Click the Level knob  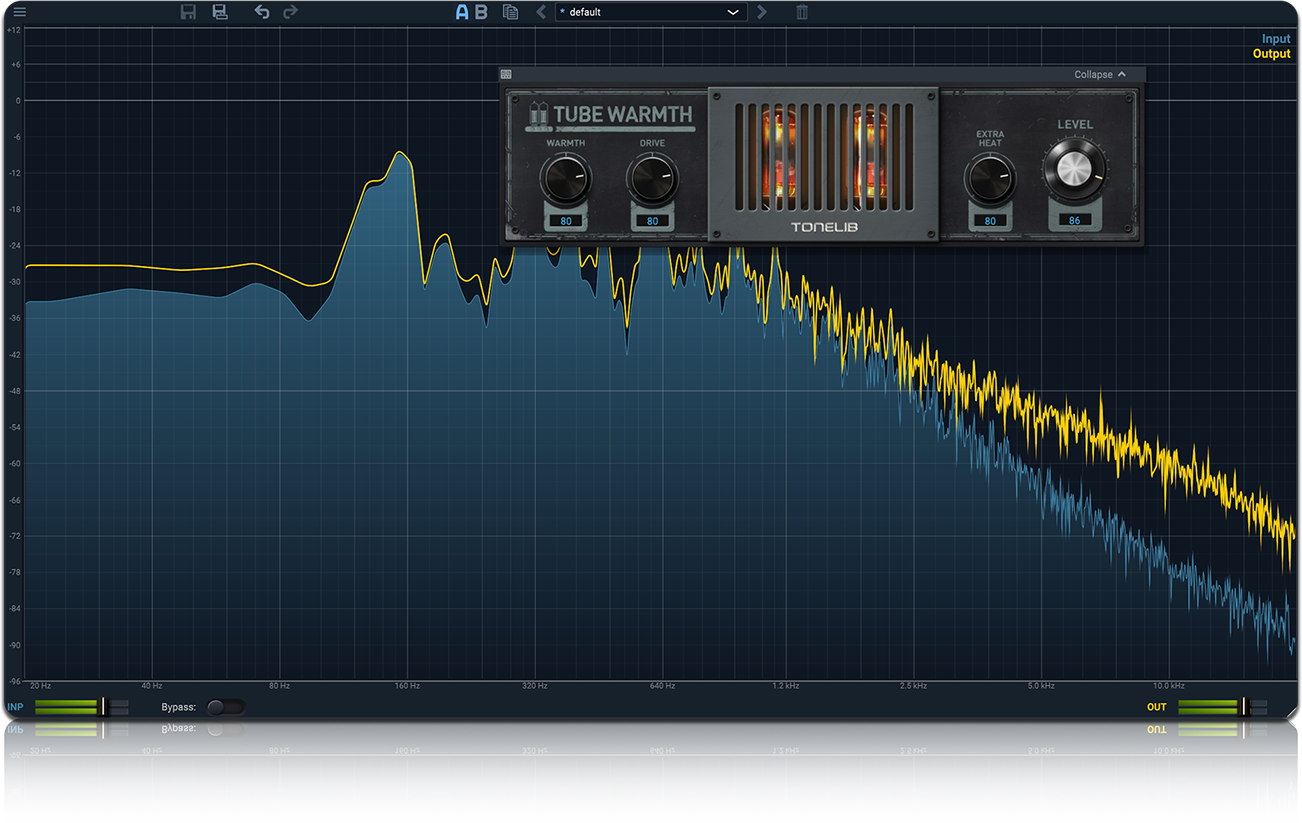point(1074,168)
